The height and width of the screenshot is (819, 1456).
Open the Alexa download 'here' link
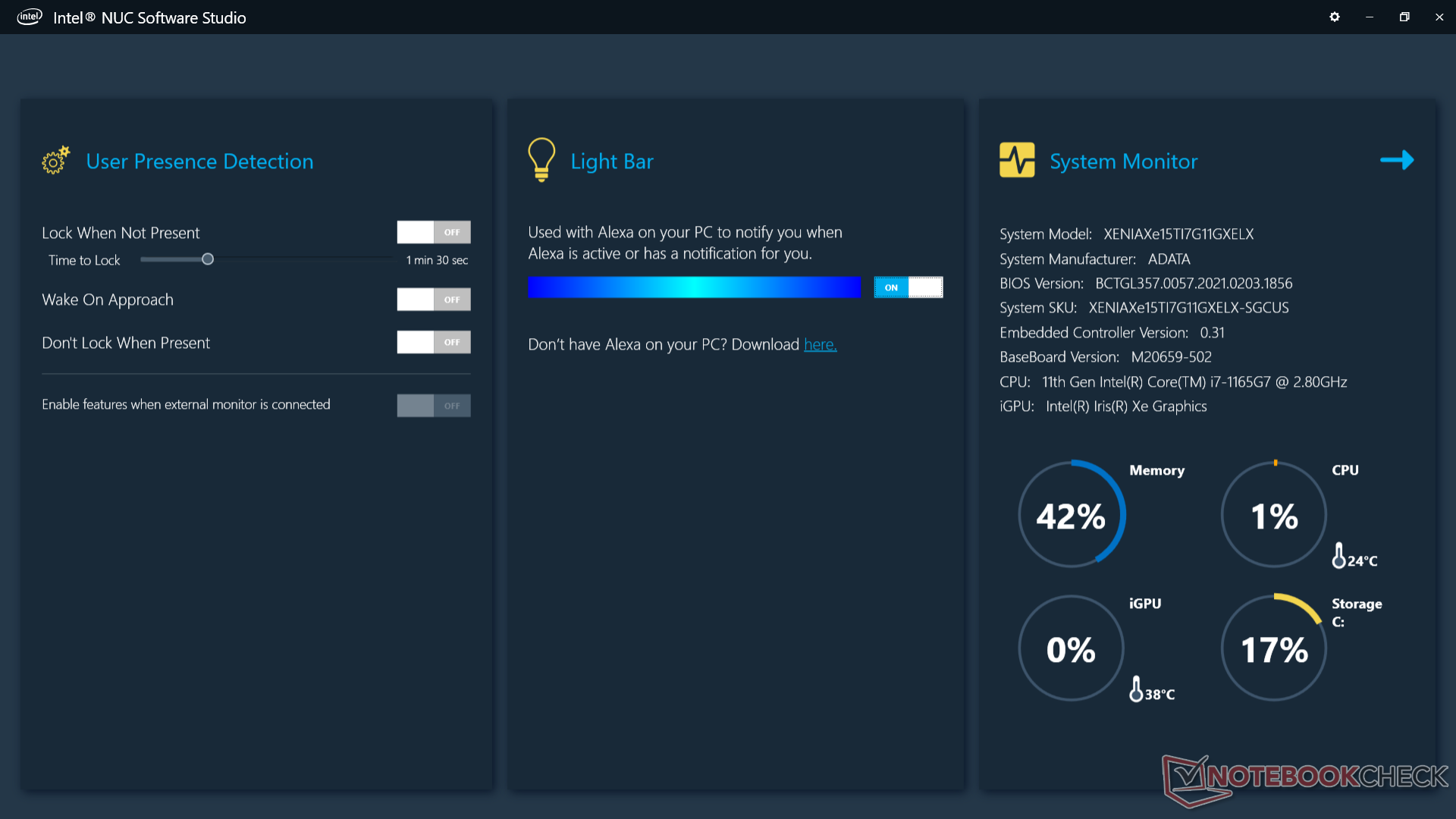(821, 344)
